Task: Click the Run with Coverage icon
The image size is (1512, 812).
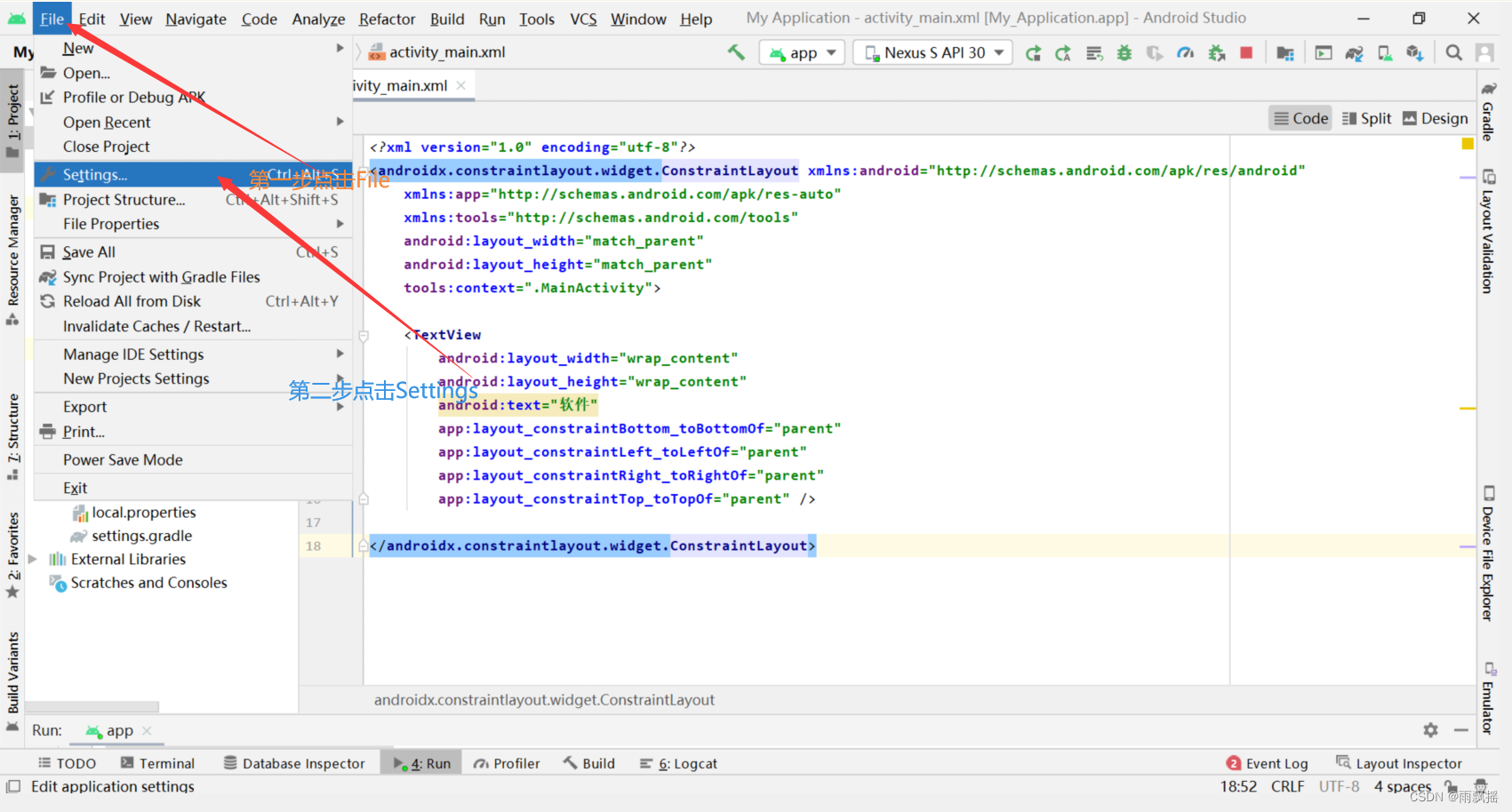Action: tap(1155, 53)
